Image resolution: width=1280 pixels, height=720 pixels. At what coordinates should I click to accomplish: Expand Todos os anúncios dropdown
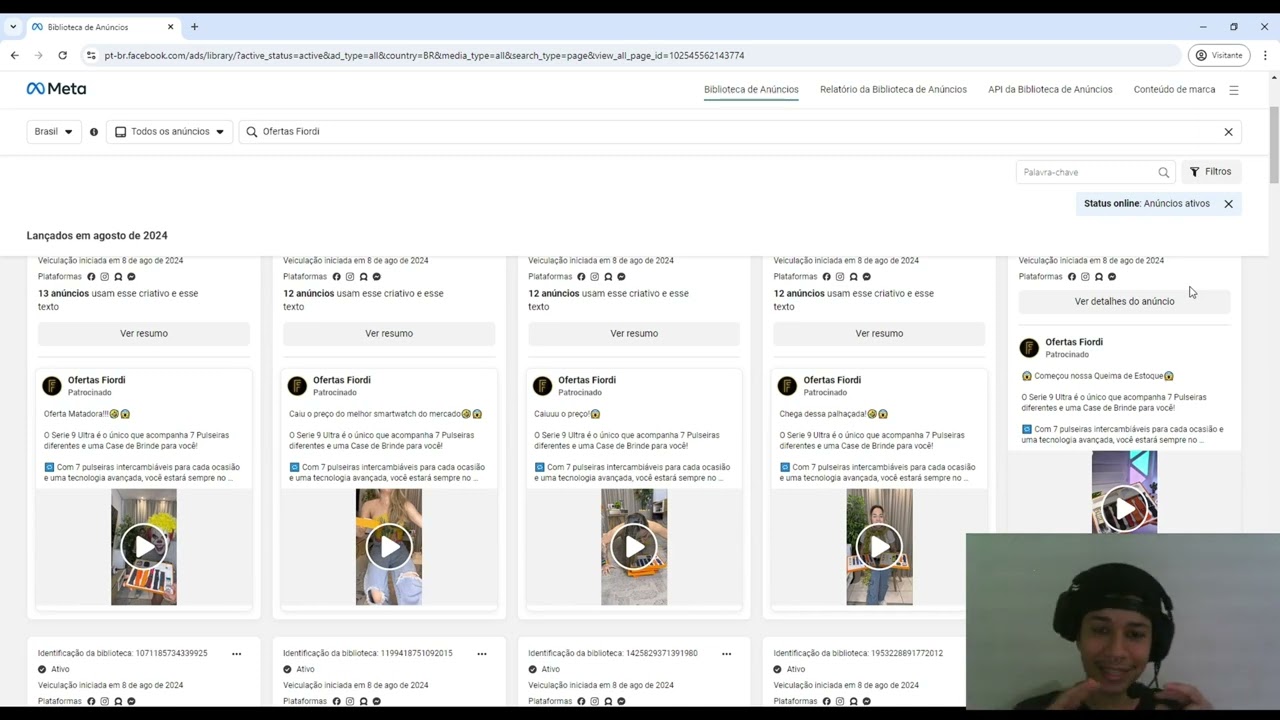[169, 131]
